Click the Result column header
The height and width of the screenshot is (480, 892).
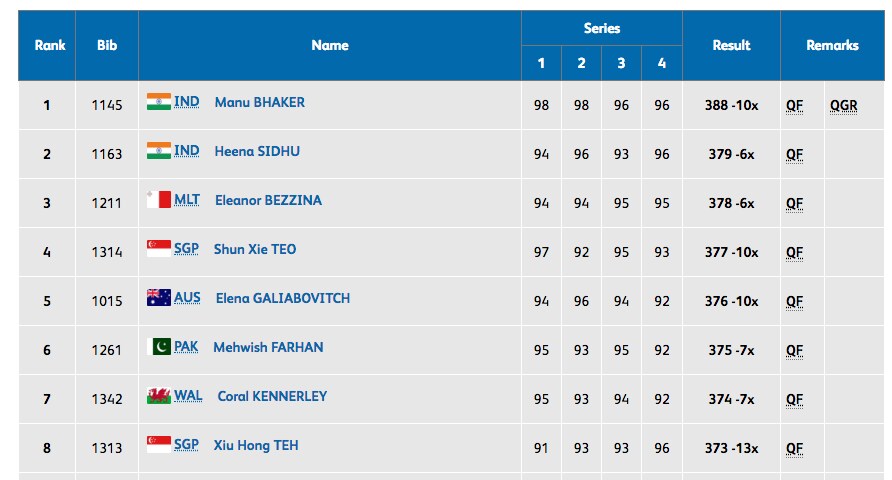tap(731, 45)
